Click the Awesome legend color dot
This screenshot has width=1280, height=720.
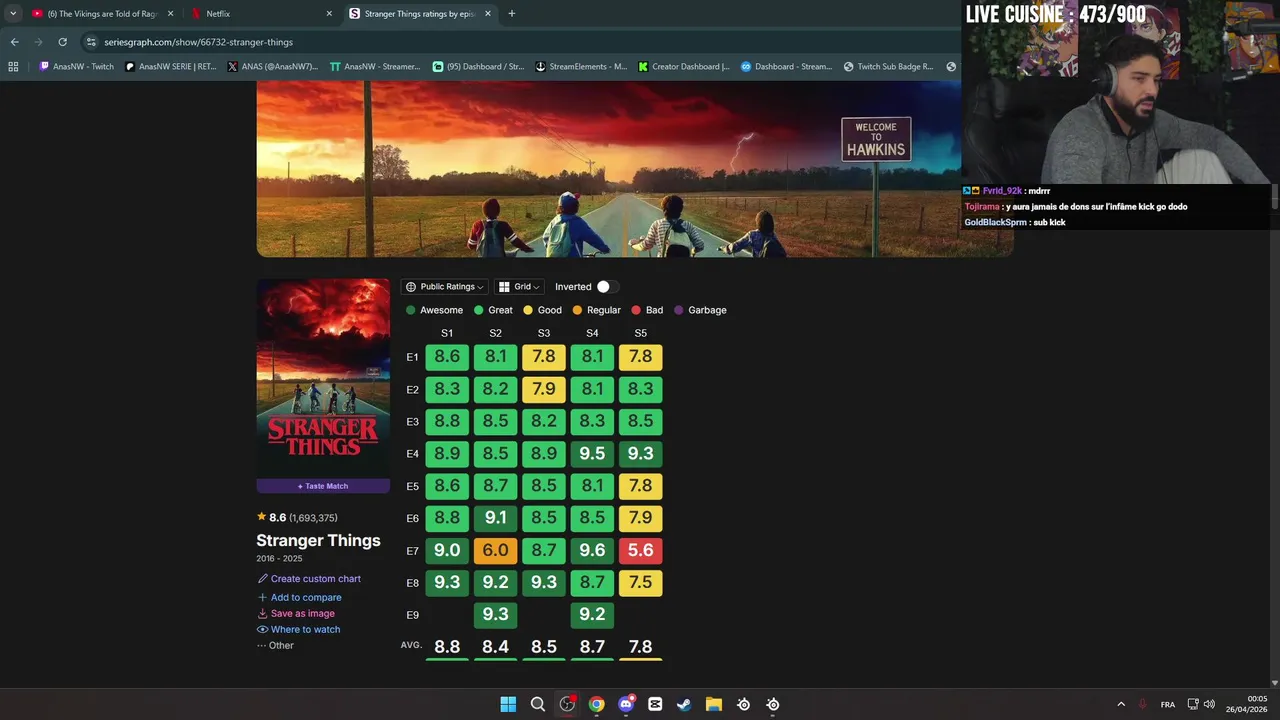coord(411,310)
